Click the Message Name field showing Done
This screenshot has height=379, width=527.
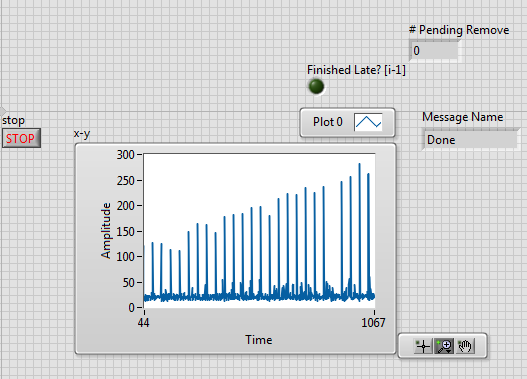[x=470, y=140]
